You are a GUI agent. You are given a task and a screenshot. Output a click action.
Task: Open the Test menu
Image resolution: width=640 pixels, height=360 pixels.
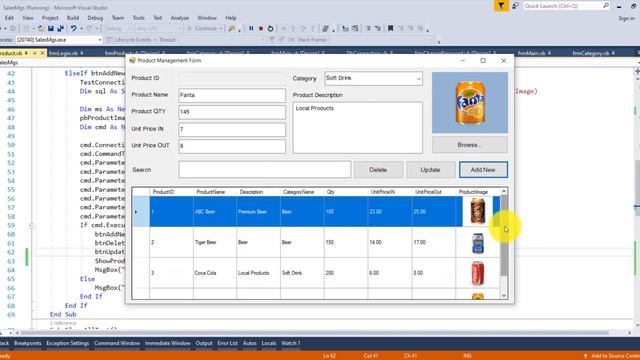[x=158, y=18]
